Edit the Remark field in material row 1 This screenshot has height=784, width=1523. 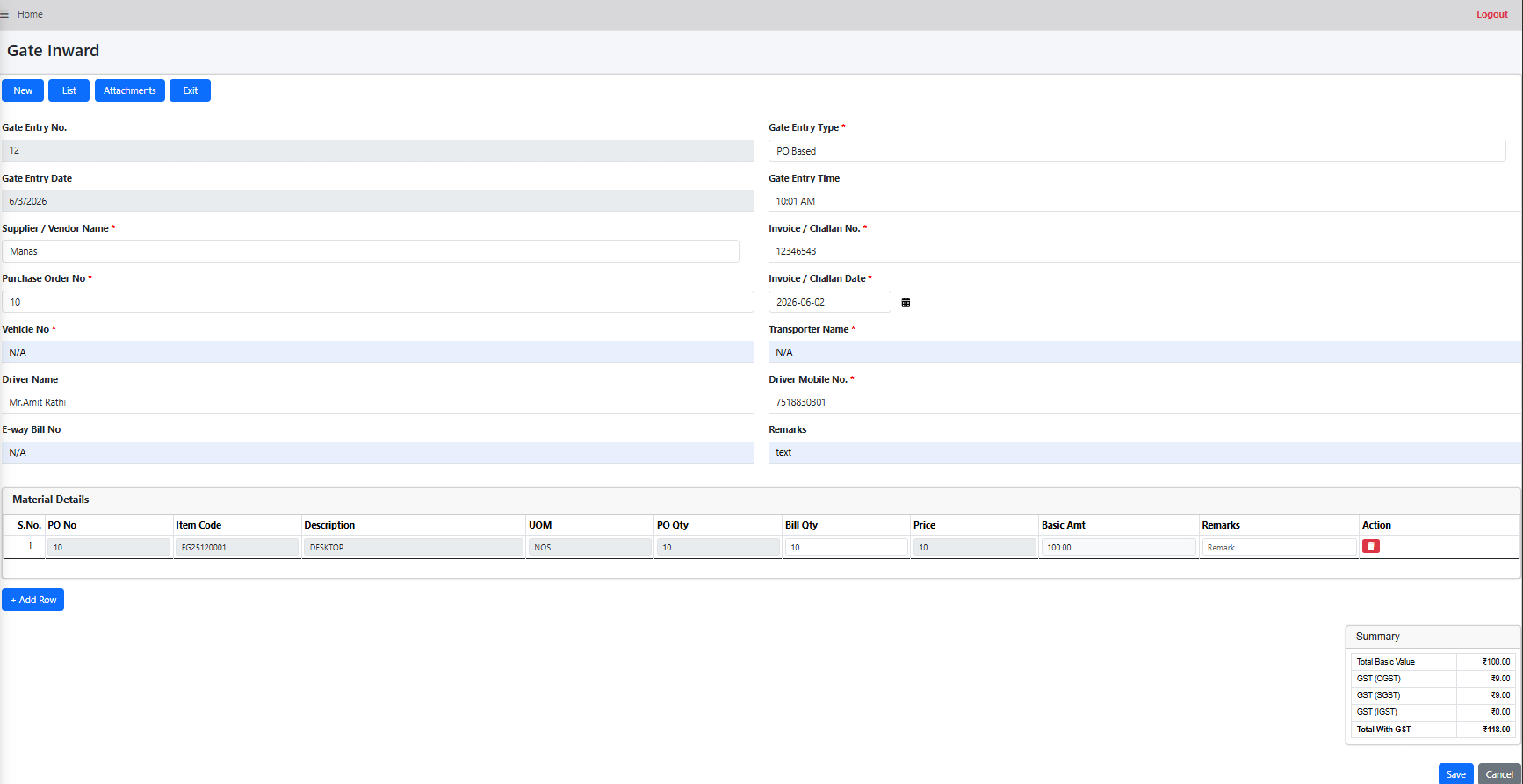[x=1279, y=547]
